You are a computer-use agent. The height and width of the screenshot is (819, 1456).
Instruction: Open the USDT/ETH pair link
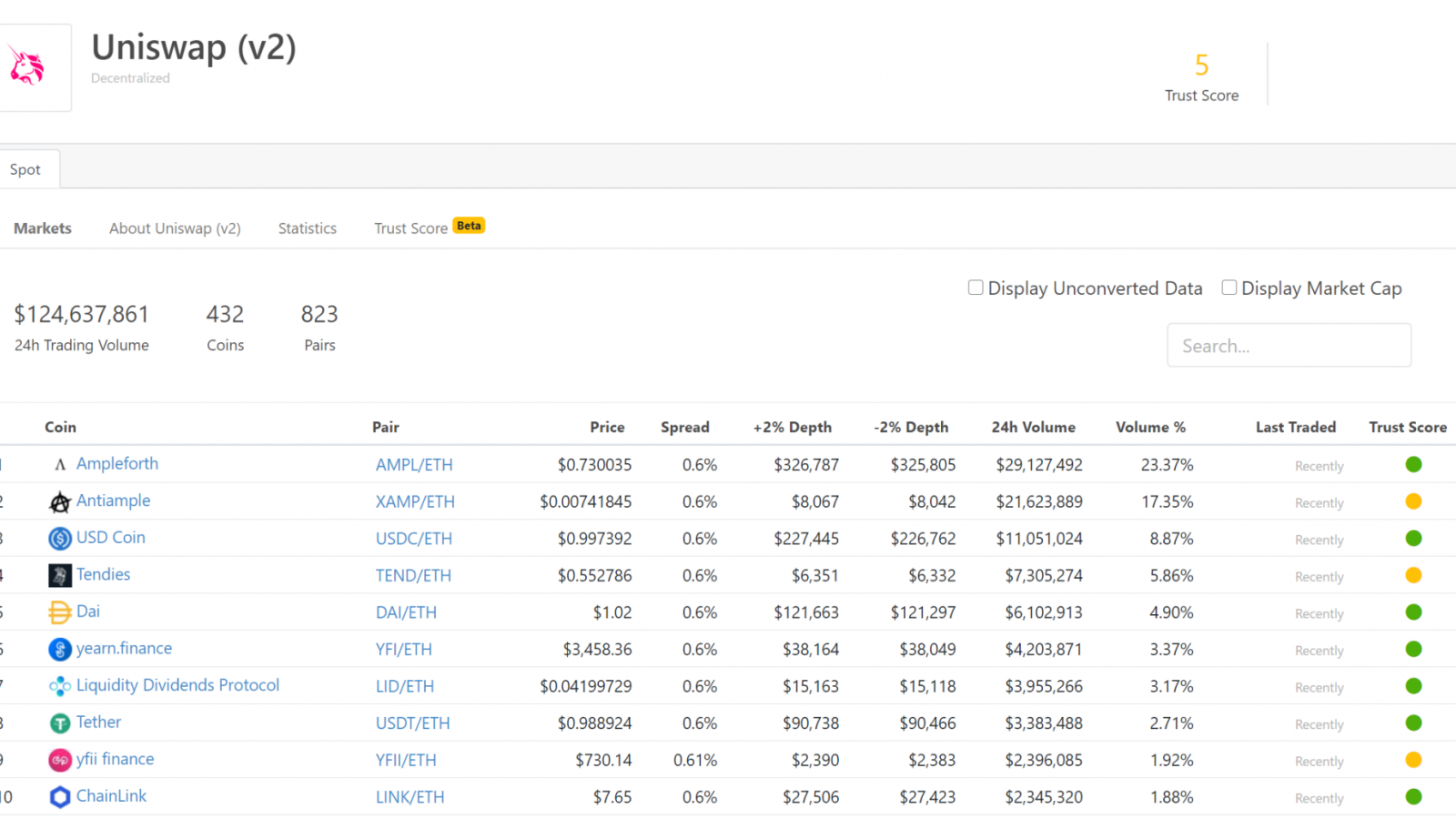pos(413,723)
